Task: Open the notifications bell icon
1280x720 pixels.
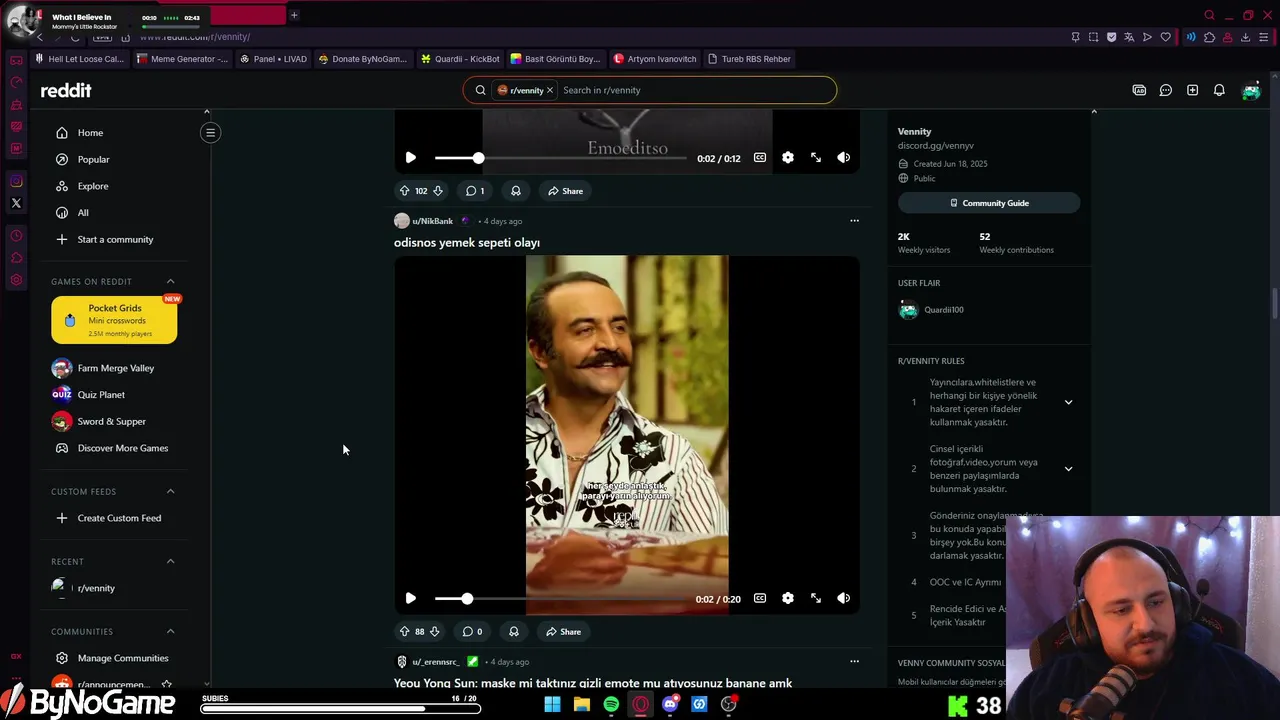Action: click(x=1219, y=90)
